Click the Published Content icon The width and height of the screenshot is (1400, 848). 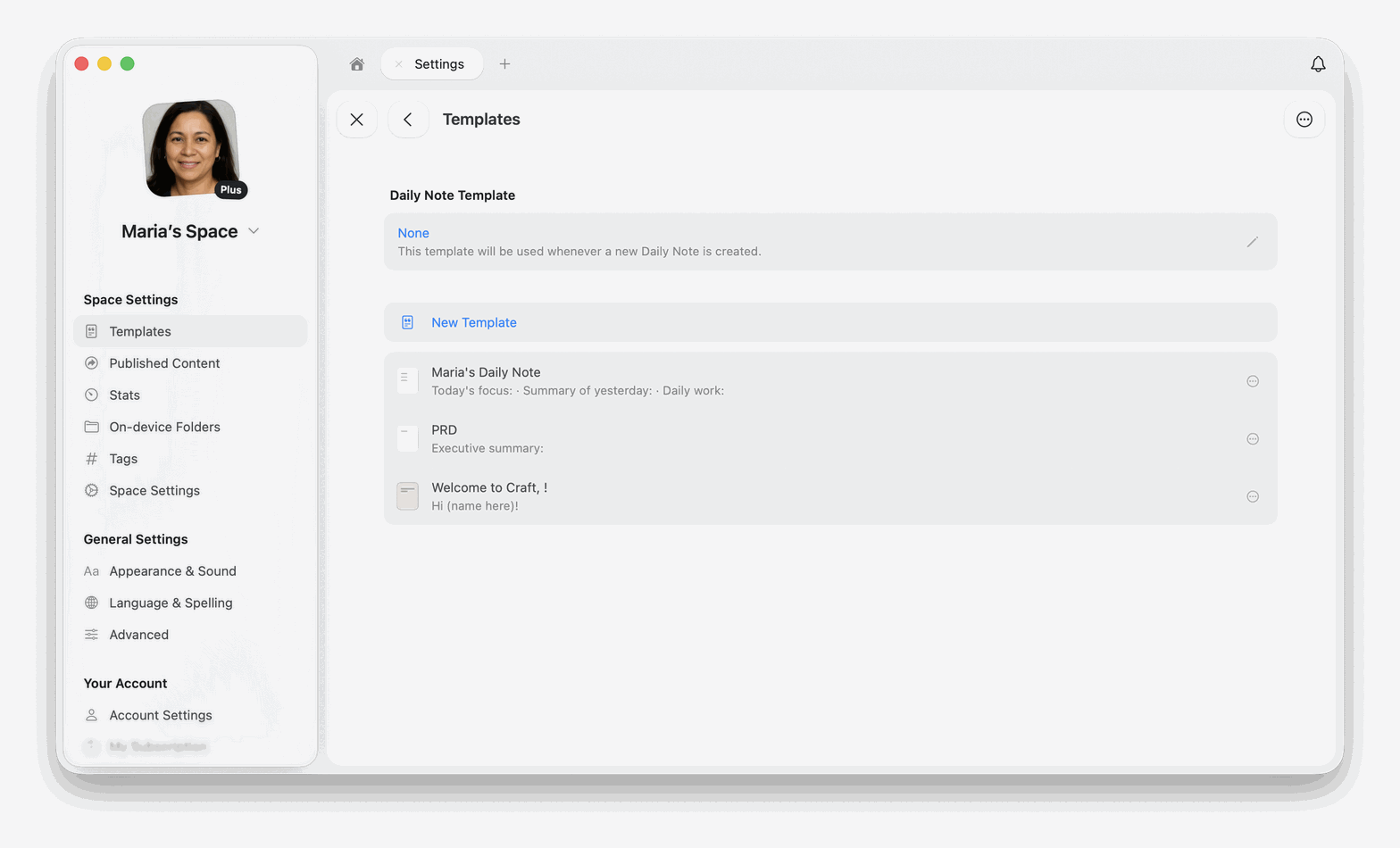tap(91, 363)
